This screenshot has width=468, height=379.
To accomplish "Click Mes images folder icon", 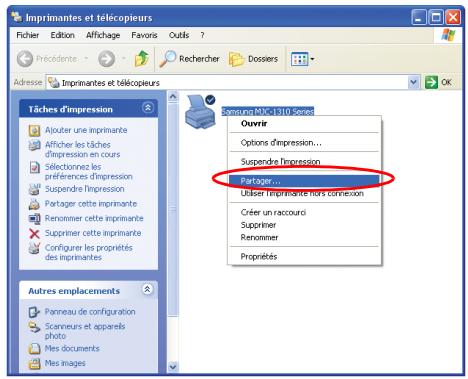I will click(34, 363).
